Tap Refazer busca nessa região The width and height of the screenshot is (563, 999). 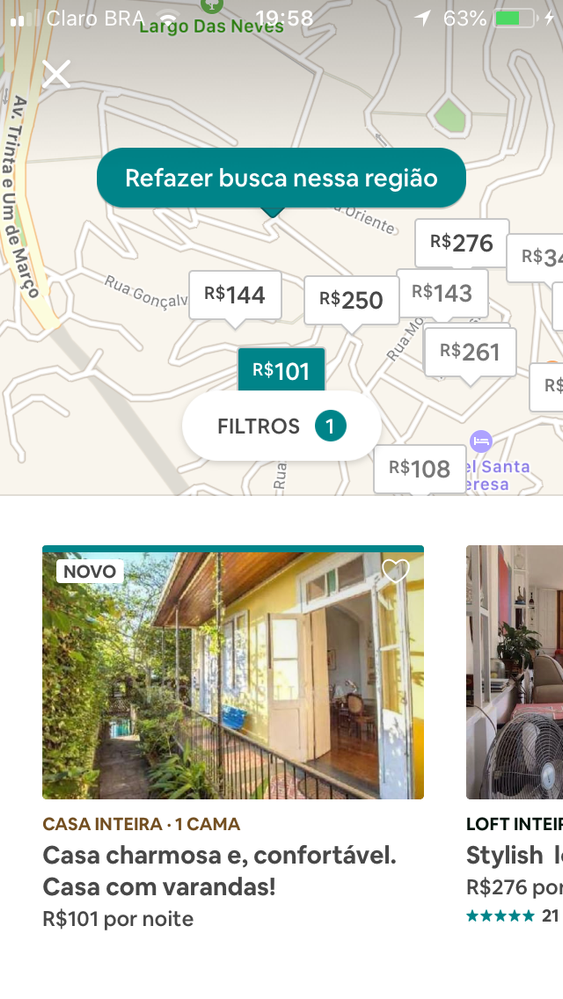point(282,178)
